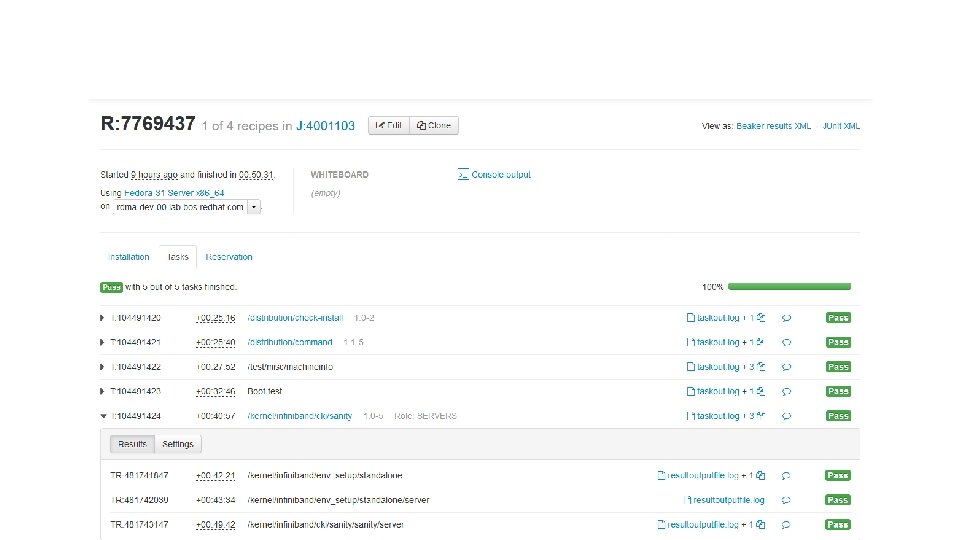
Task: View as JUnit XML
Action: click(x=841, y=126)
